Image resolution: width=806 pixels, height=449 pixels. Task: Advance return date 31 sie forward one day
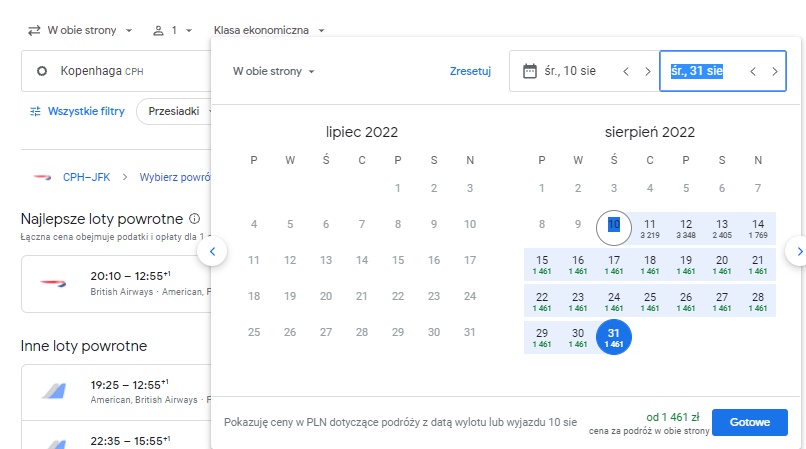[x=775, y=71]
